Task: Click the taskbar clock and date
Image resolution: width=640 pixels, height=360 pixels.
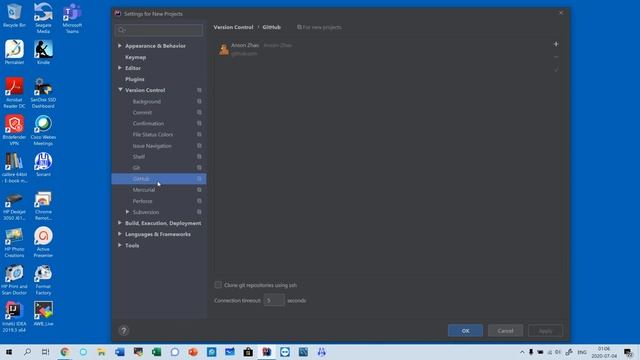Action: click(x=604, y=352)
